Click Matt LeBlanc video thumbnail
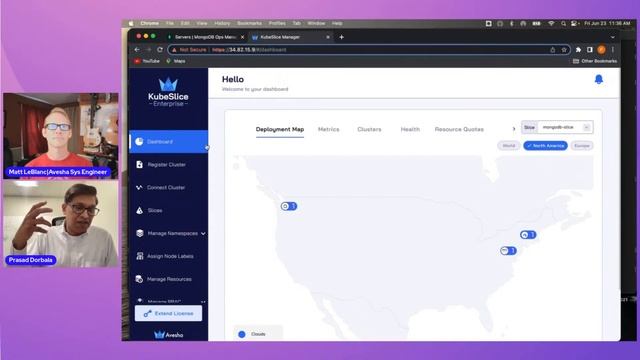 [61, 136]
